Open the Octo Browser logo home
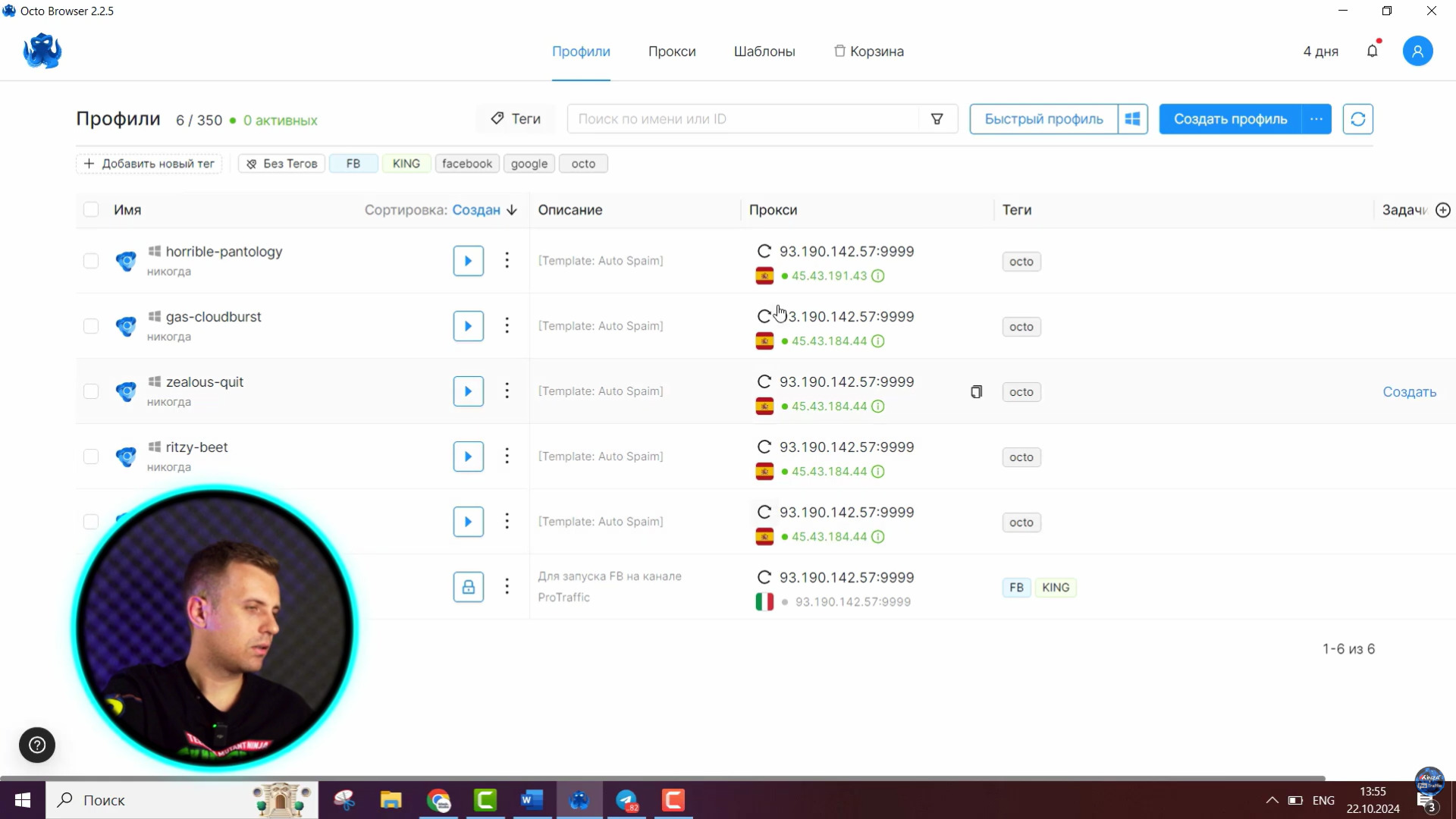The height and width of the screenshot is (819, 1456). [42, 51]
